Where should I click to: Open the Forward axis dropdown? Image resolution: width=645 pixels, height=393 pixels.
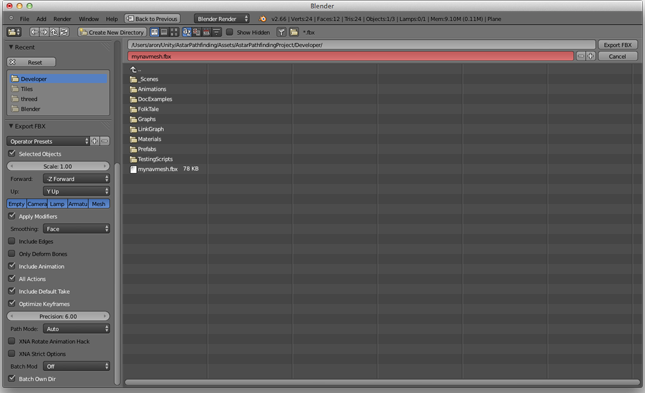coord(76,179)
